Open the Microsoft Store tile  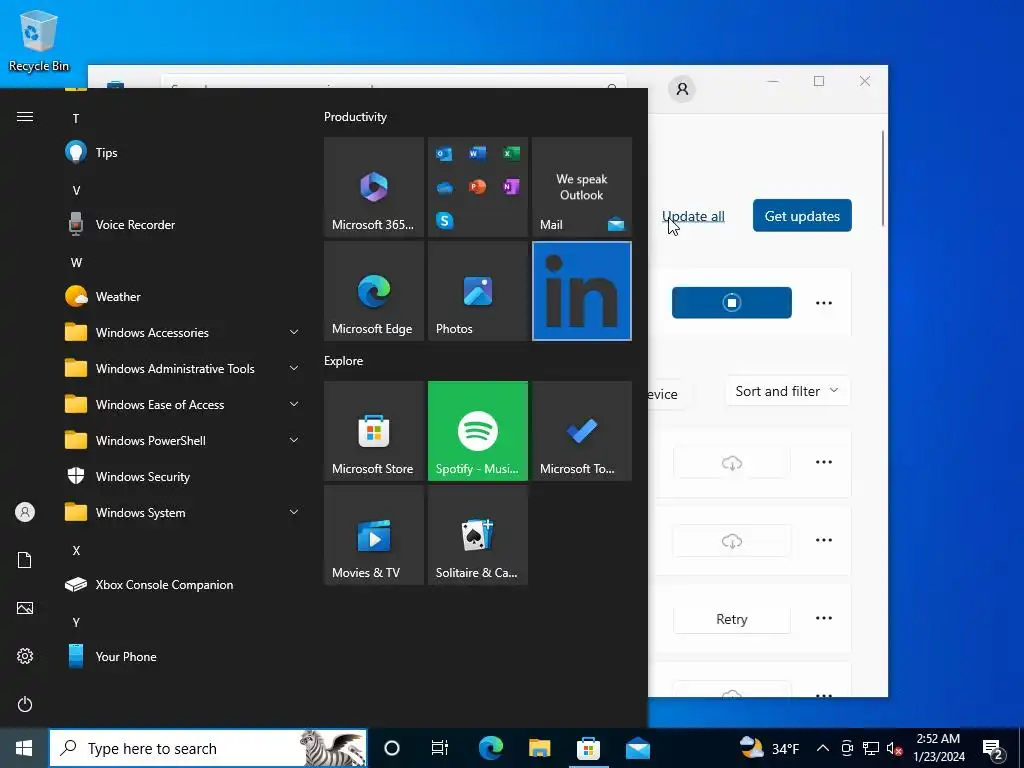(374, 431)
